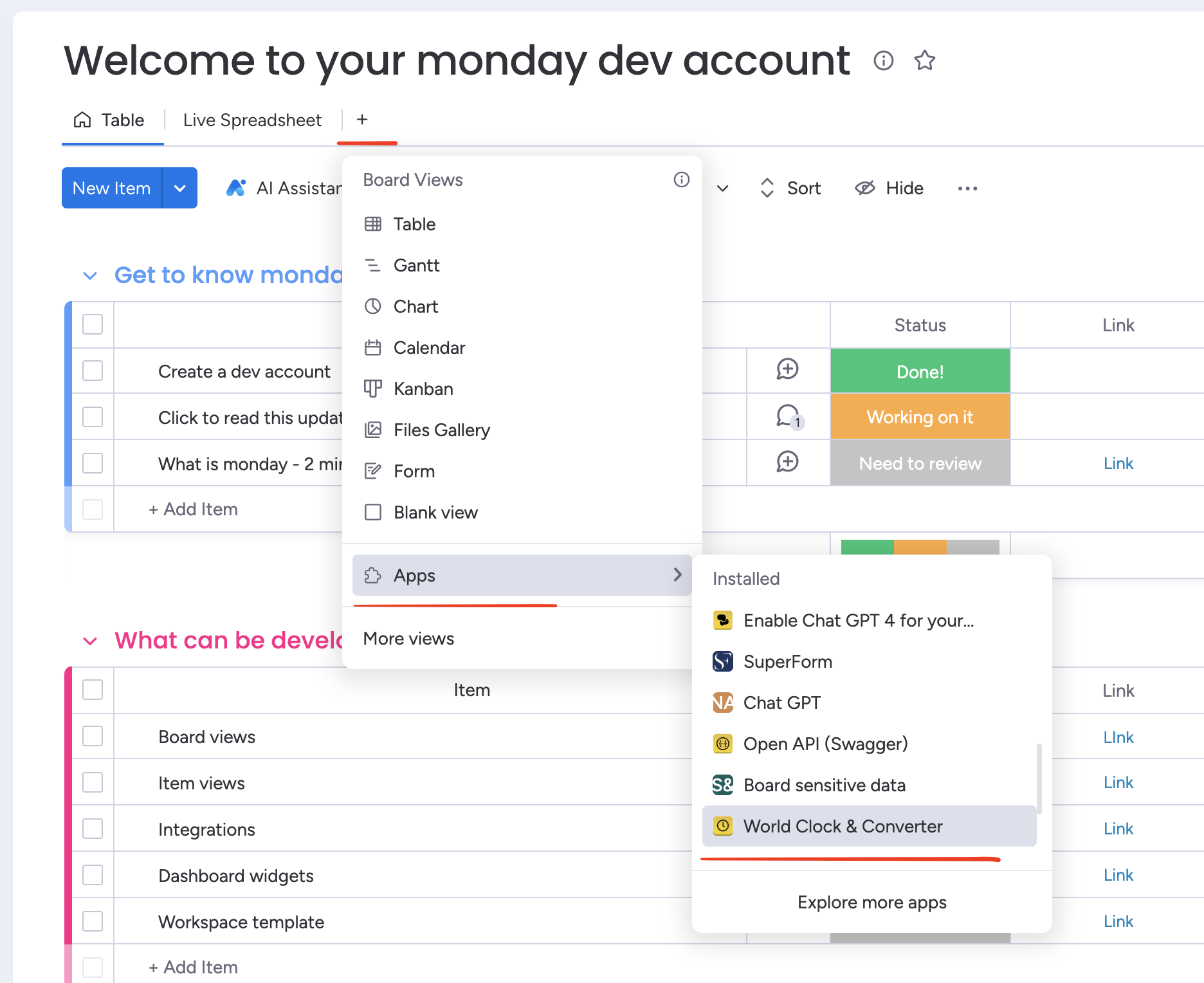Click the Form view icon
The image size is (1204, 983).
[373, 471]
